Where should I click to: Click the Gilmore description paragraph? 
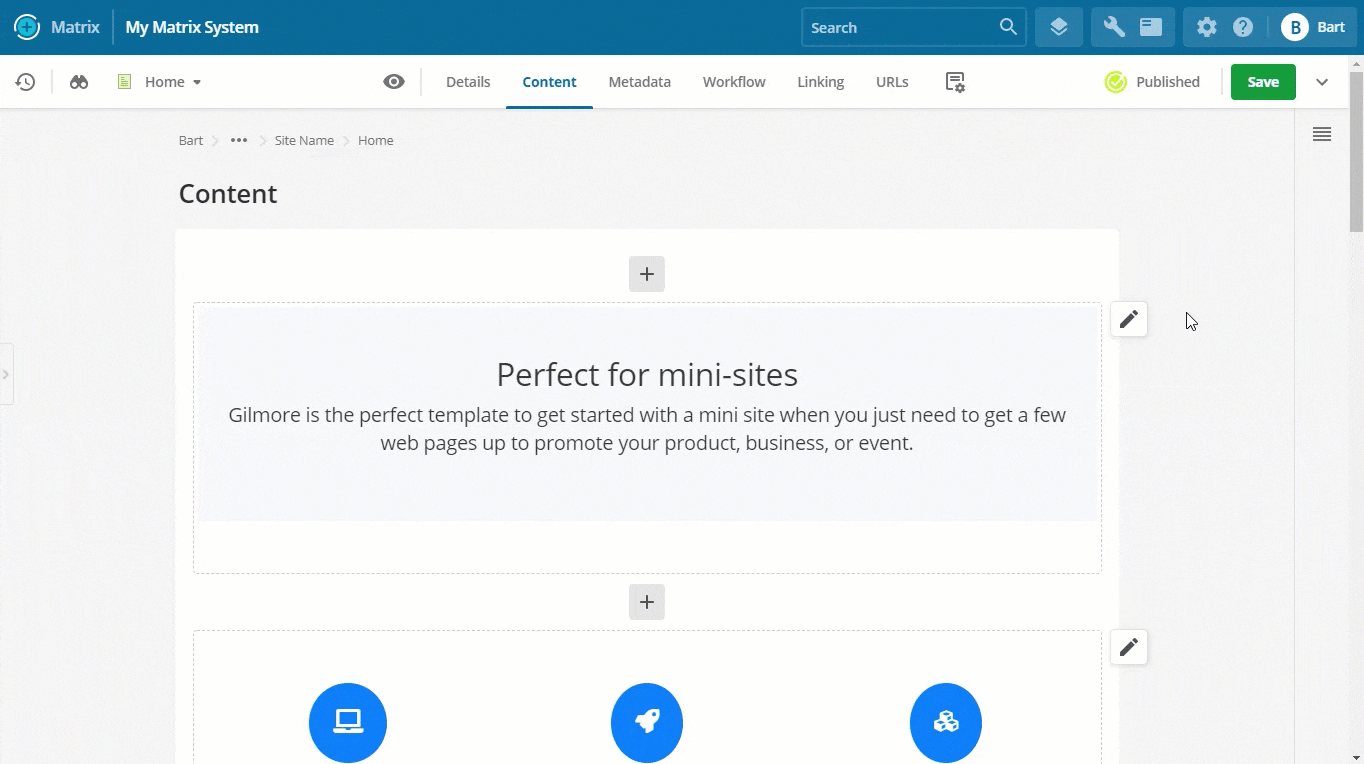point(647,428)
